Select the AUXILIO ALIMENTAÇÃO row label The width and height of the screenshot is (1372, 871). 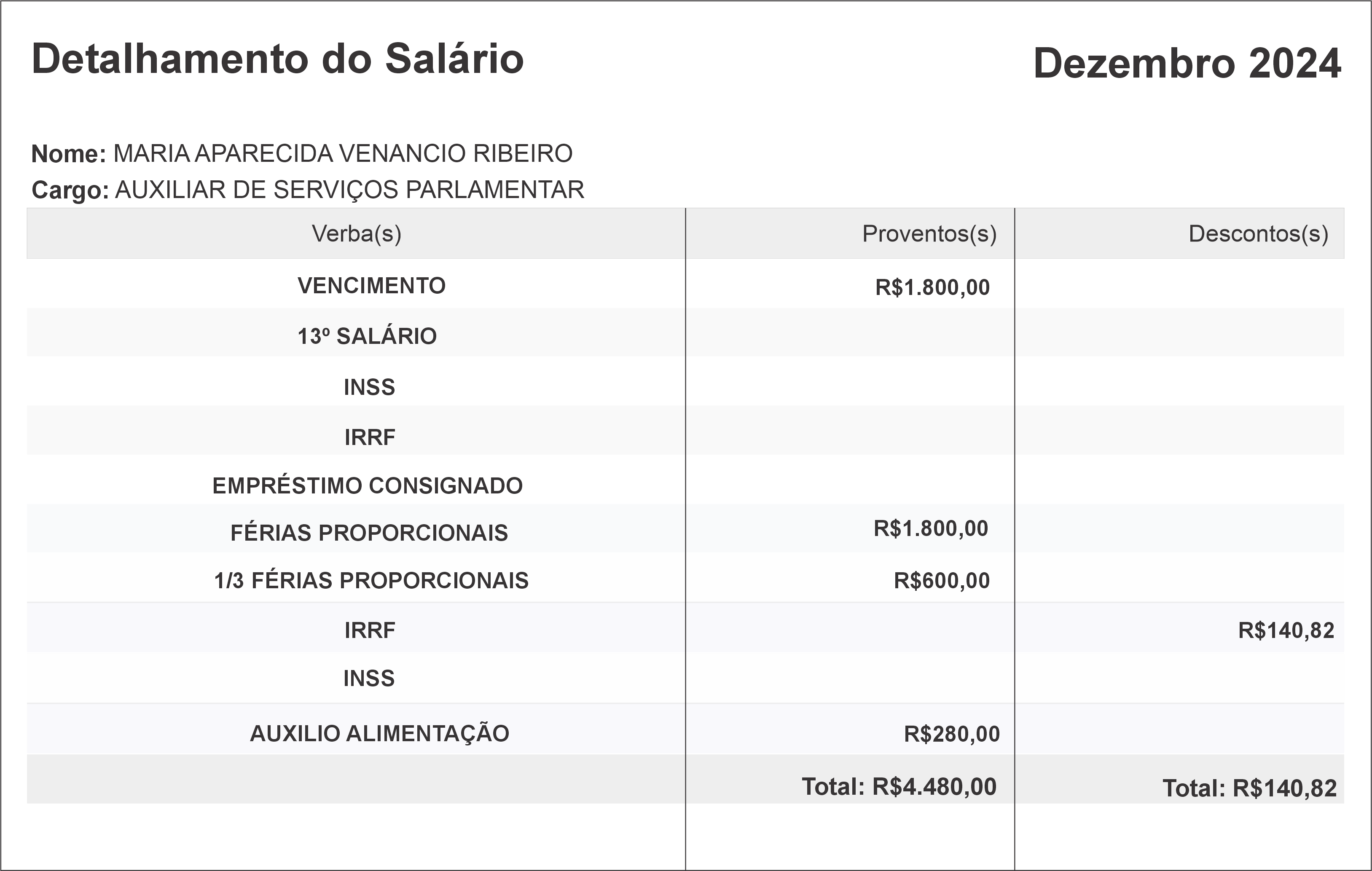coord(379,733)
